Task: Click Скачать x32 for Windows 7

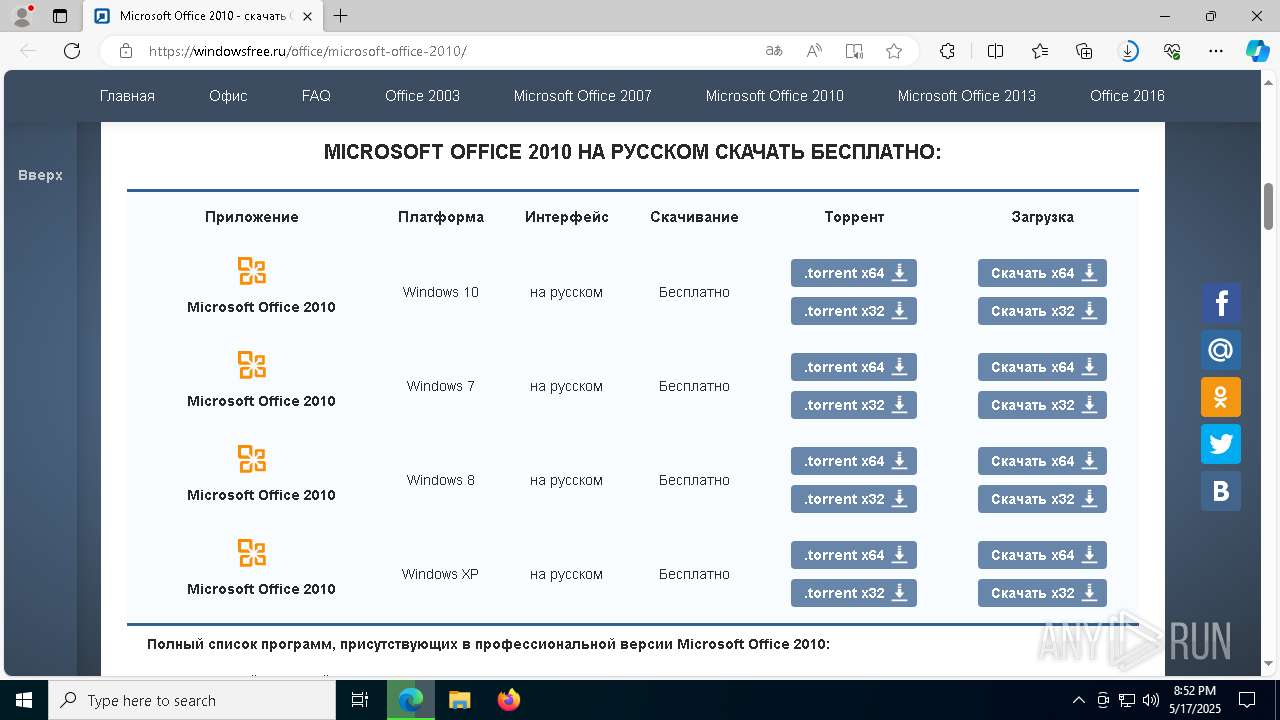Action: point(1042,405)
